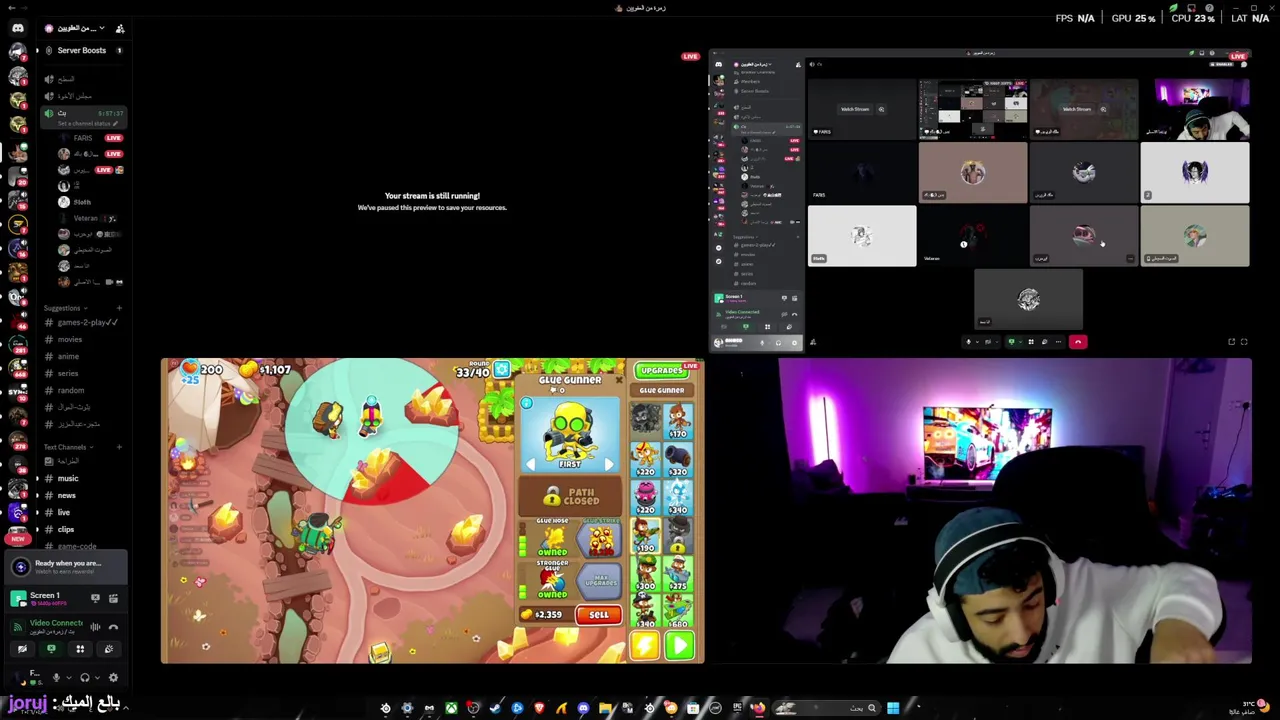Screen dimensions: 1280x720
Task: Open FARIS Watch Stream tile in streamed Discord
Action: coord(861,109)
